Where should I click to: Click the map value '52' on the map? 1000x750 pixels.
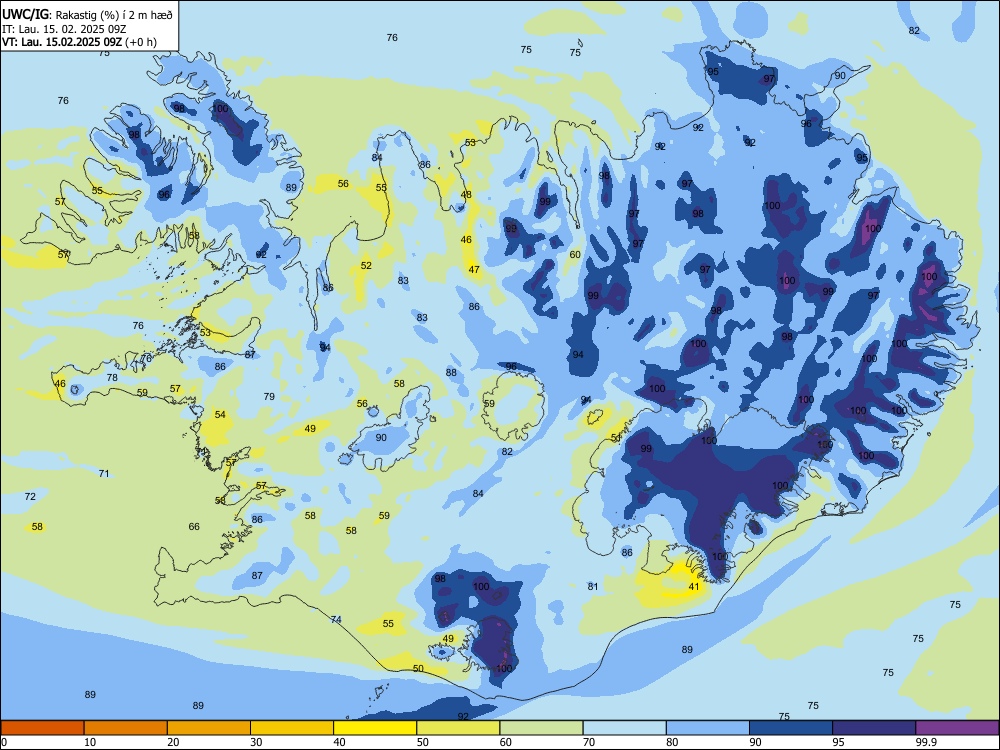point(366,265)
